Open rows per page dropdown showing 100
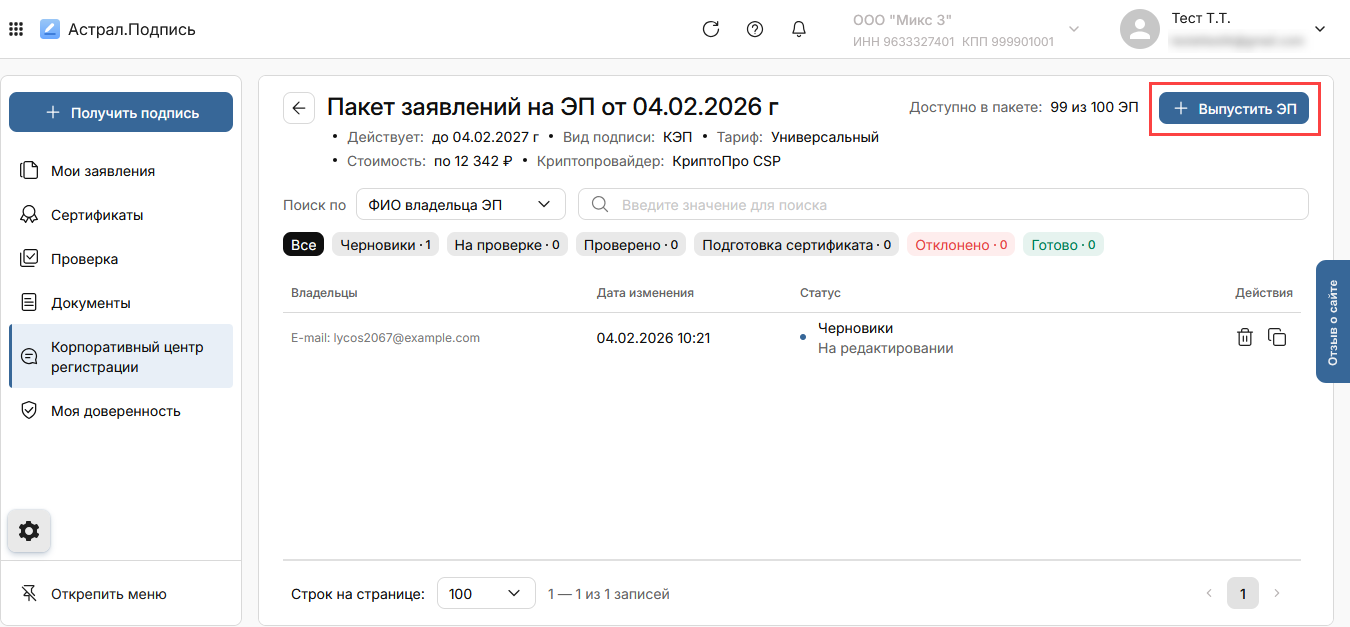 click(485, 594)
